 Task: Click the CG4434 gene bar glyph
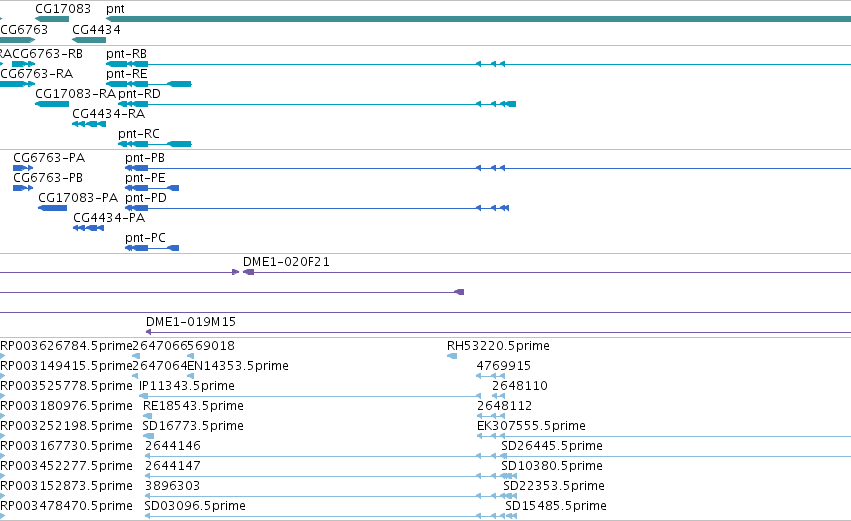[89, 40]
